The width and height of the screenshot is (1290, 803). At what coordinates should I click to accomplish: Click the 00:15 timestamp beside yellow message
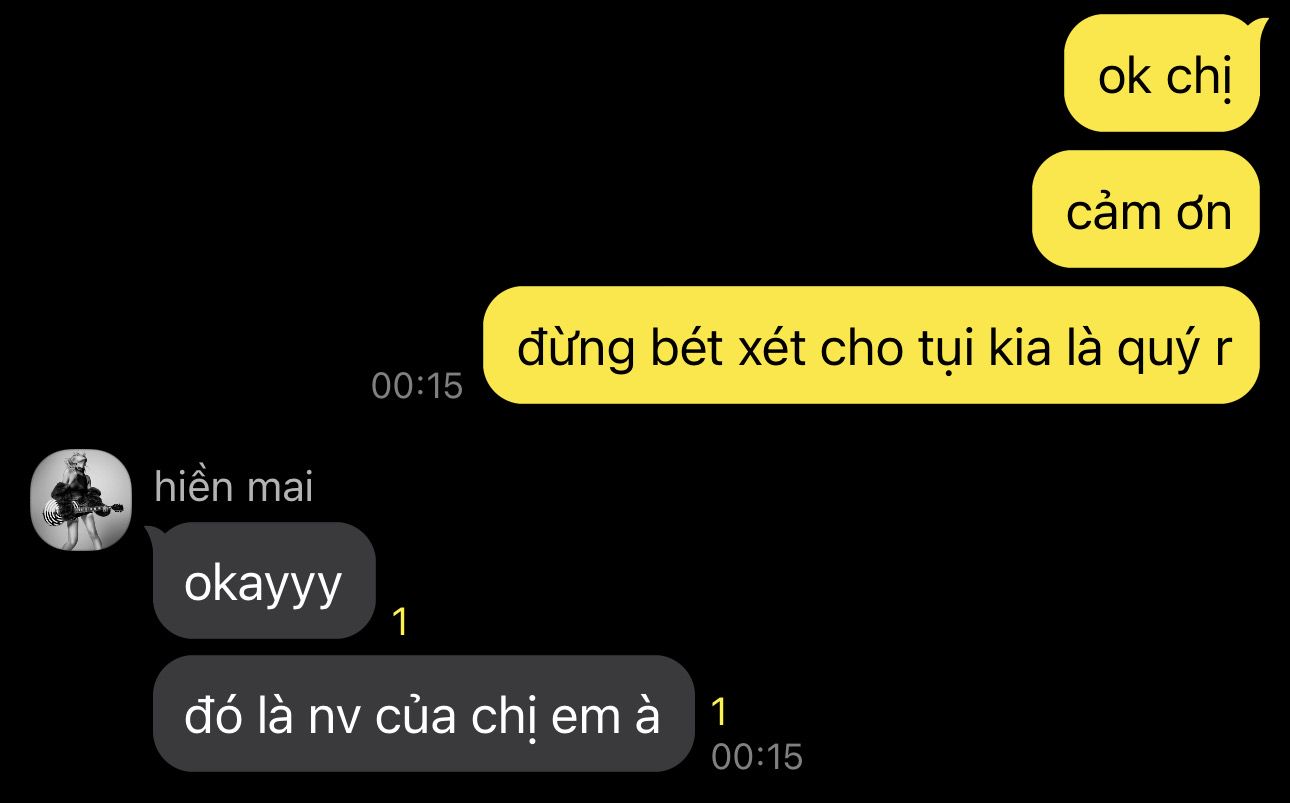tap(417, 385)
